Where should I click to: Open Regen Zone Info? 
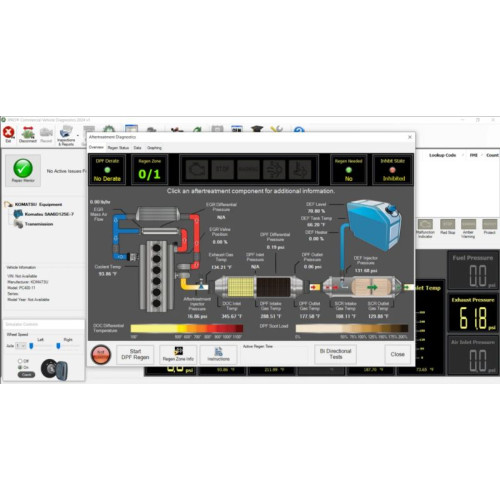tap(178, 354)
